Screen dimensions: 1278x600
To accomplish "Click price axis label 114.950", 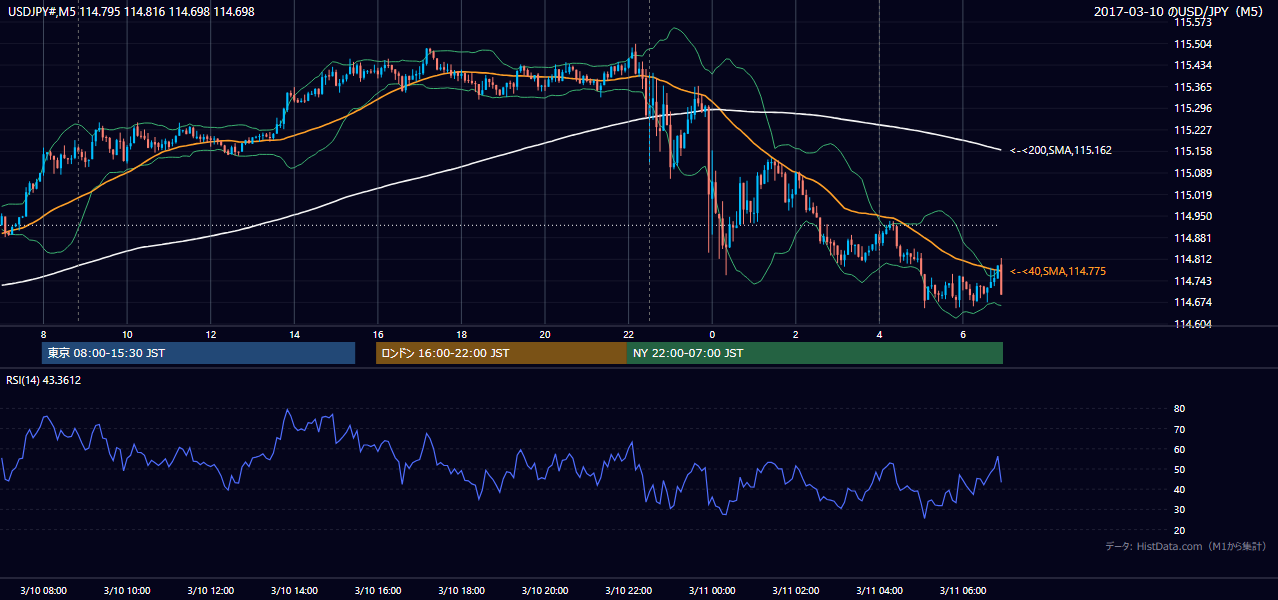I will click(x=1192, y=216).
